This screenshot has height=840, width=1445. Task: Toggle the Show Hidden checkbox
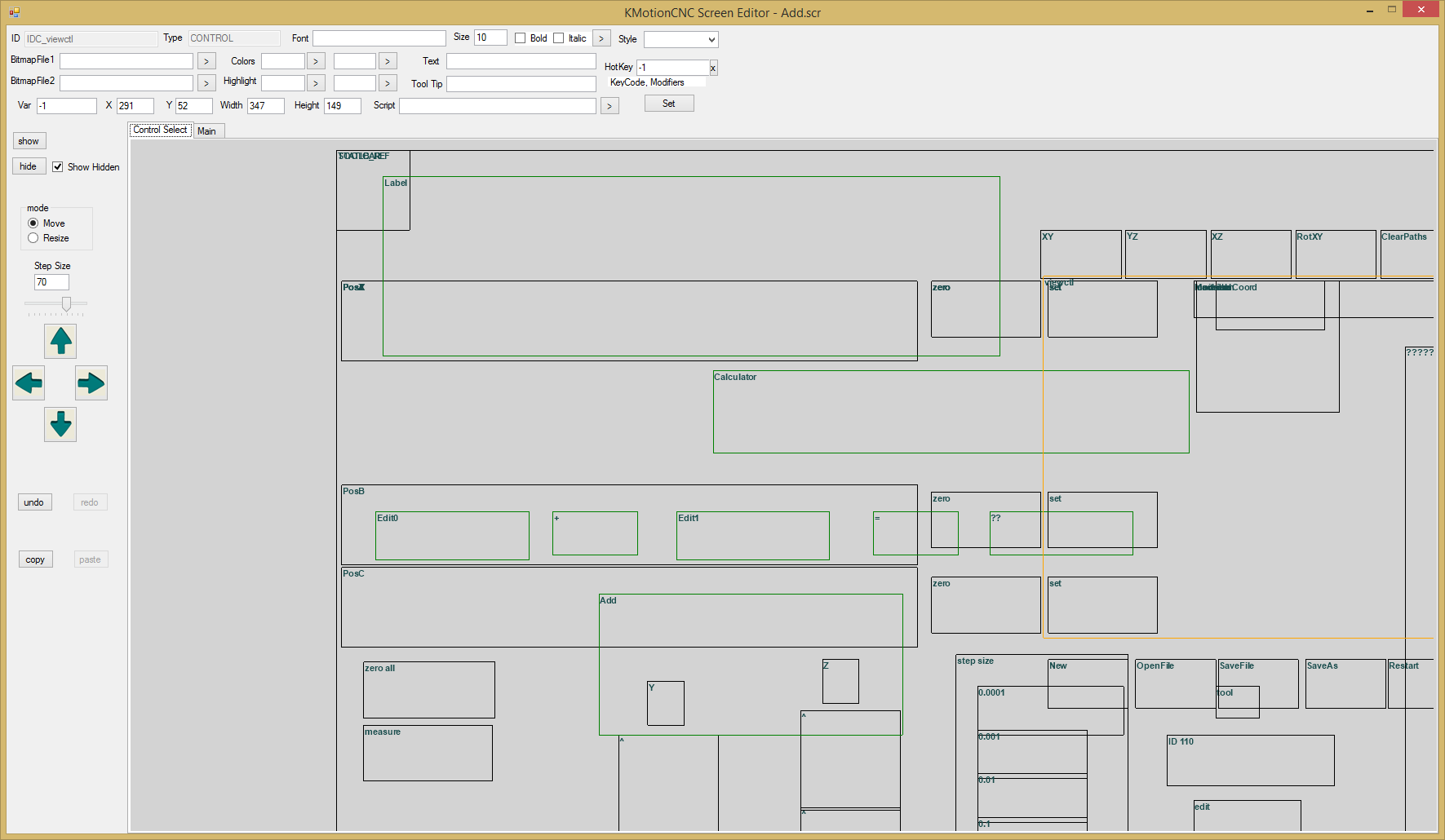tap(58, 167)
